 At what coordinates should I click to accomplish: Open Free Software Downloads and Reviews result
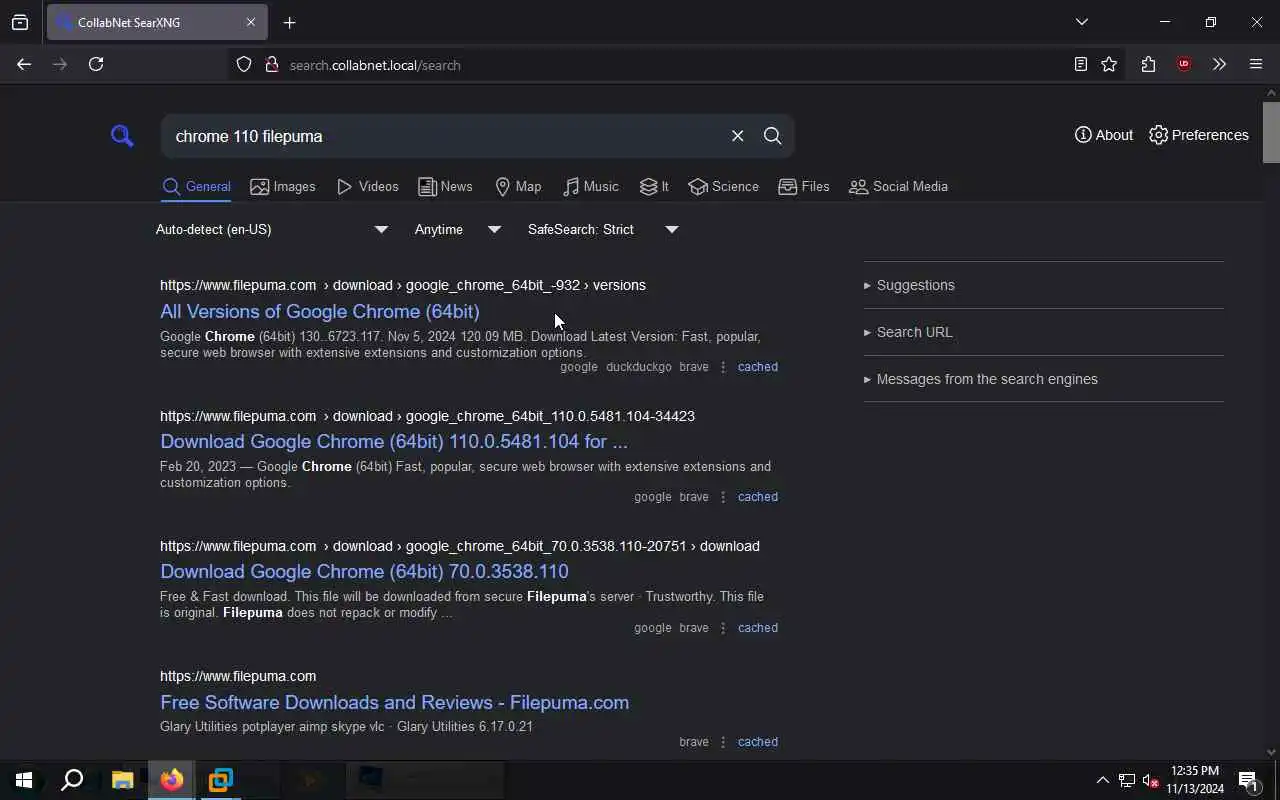point(394,702)
